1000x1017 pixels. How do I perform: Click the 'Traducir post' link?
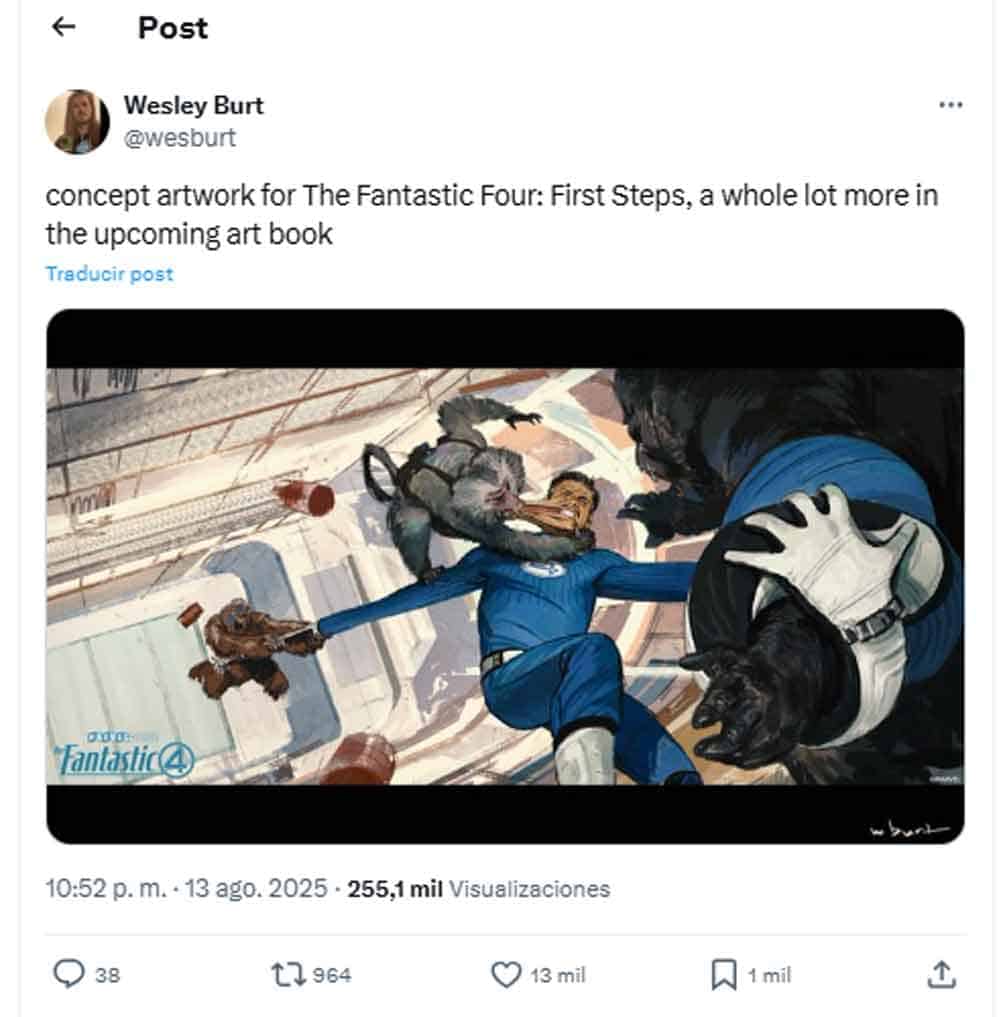pyautogui.click(x=109, y=274)
